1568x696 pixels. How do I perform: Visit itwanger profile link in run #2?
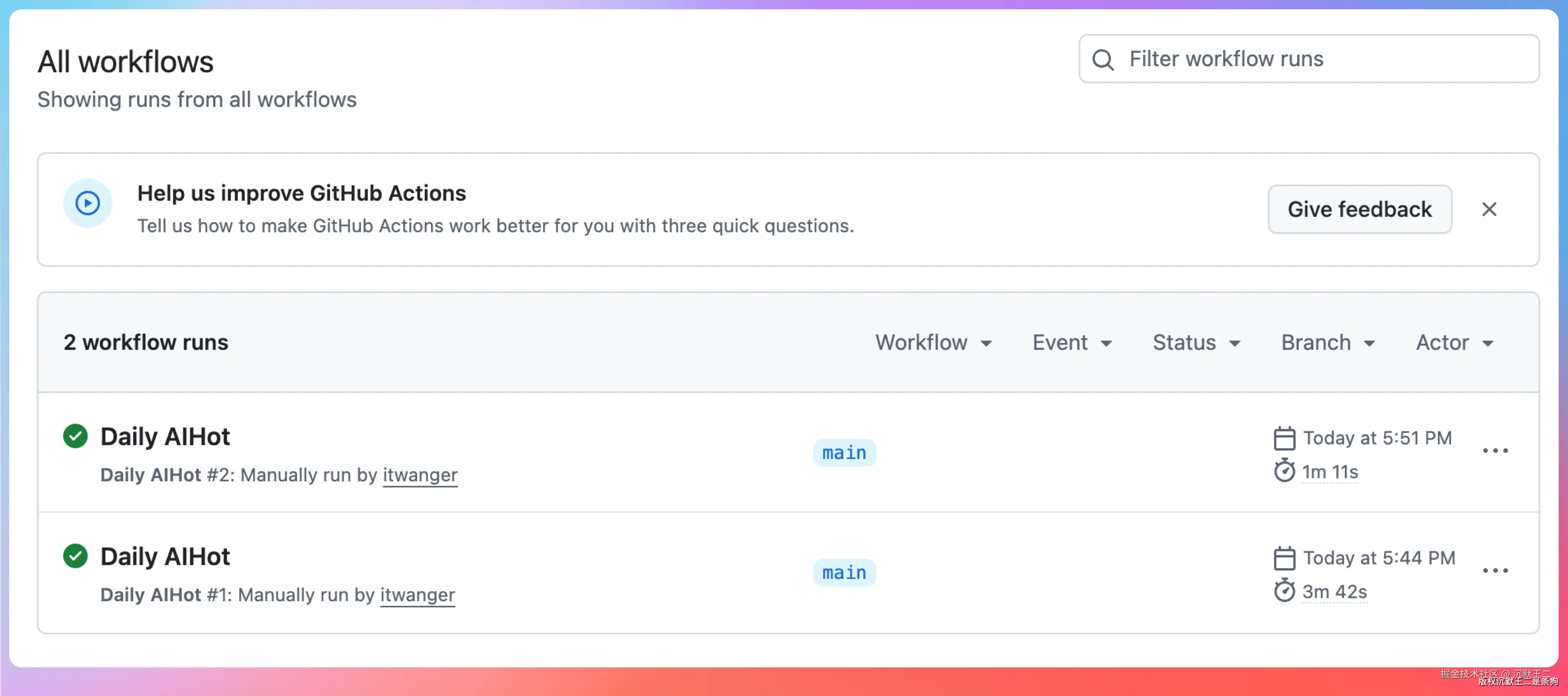point(420,475)
